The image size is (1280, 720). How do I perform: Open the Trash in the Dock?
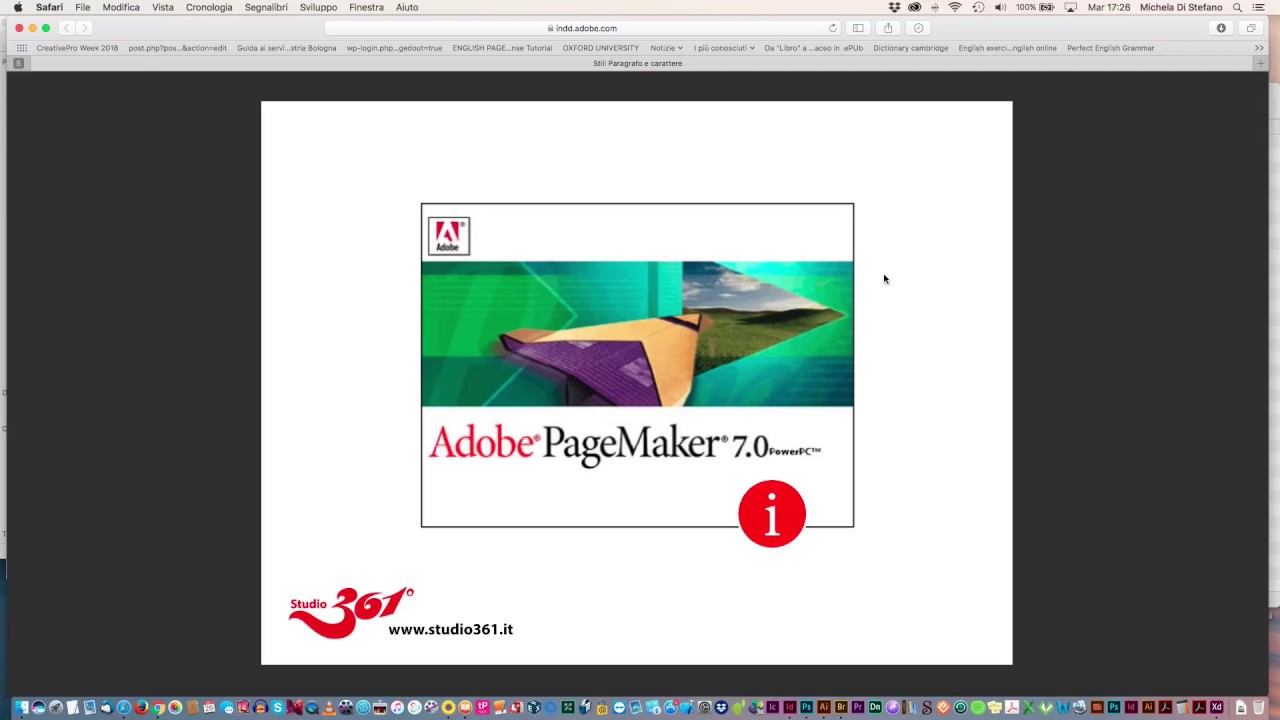(1258, 707)
